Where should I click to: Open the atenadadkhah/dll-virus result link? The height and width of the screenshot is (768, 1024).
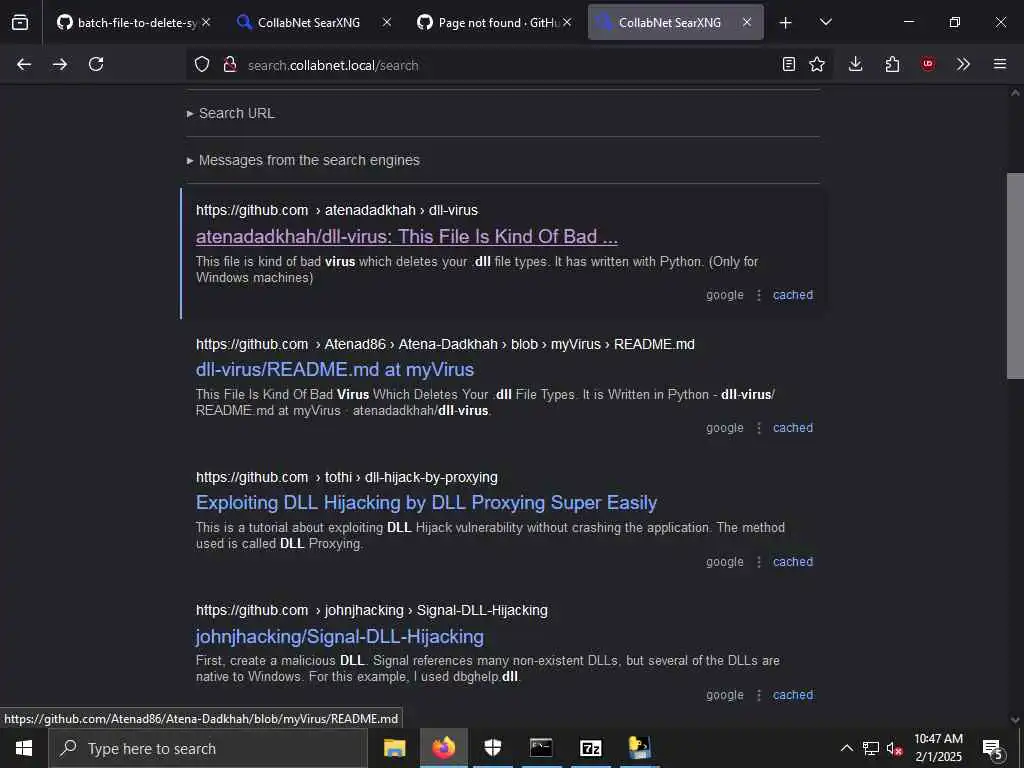[x=406, y=236]
